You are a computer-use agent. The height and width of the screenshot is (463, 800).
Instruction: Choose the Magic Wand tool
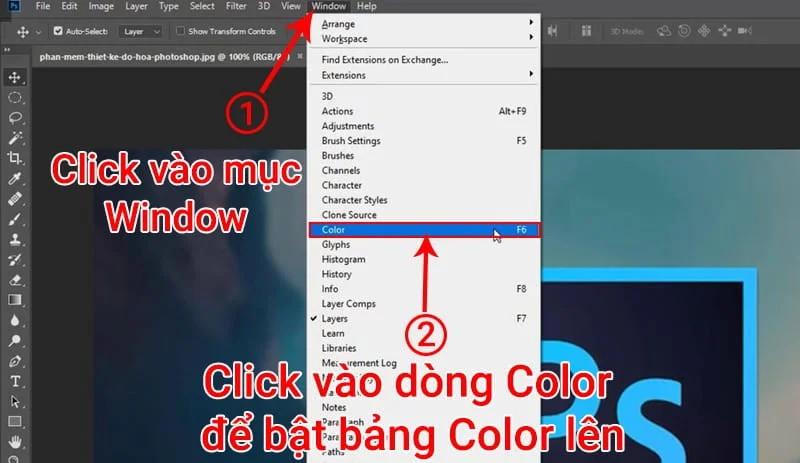pyautogui.click(x=15, y=138)
